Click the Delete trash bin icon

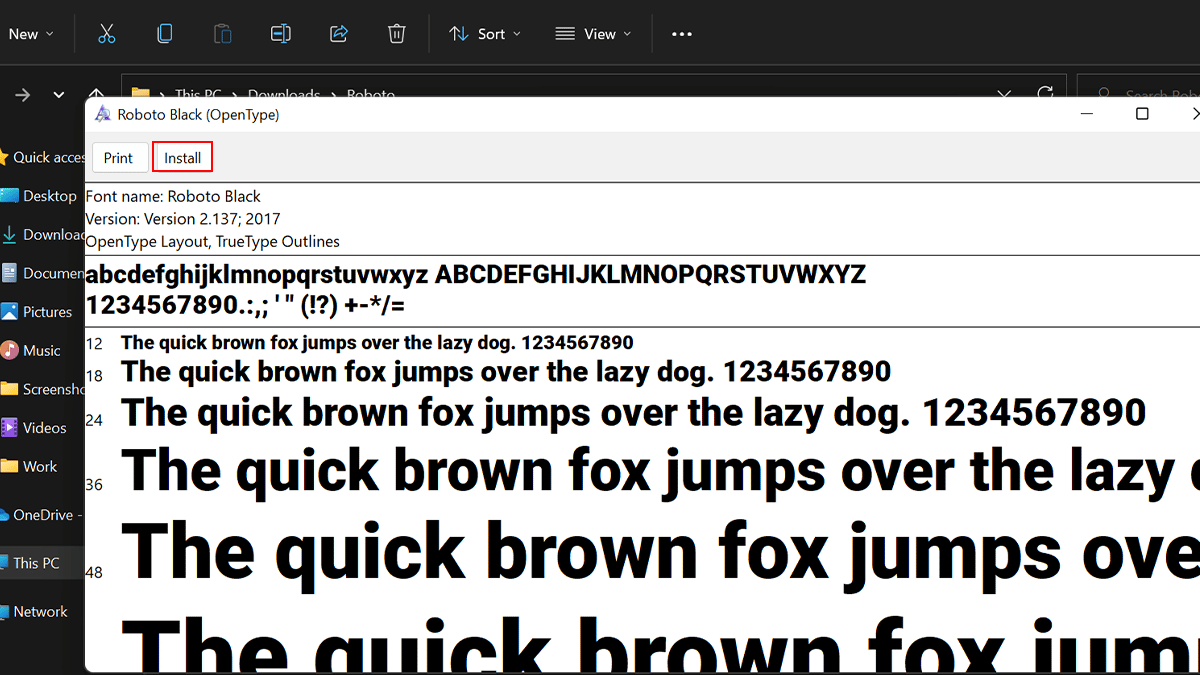pyautogui.click(x=396, y=34)
